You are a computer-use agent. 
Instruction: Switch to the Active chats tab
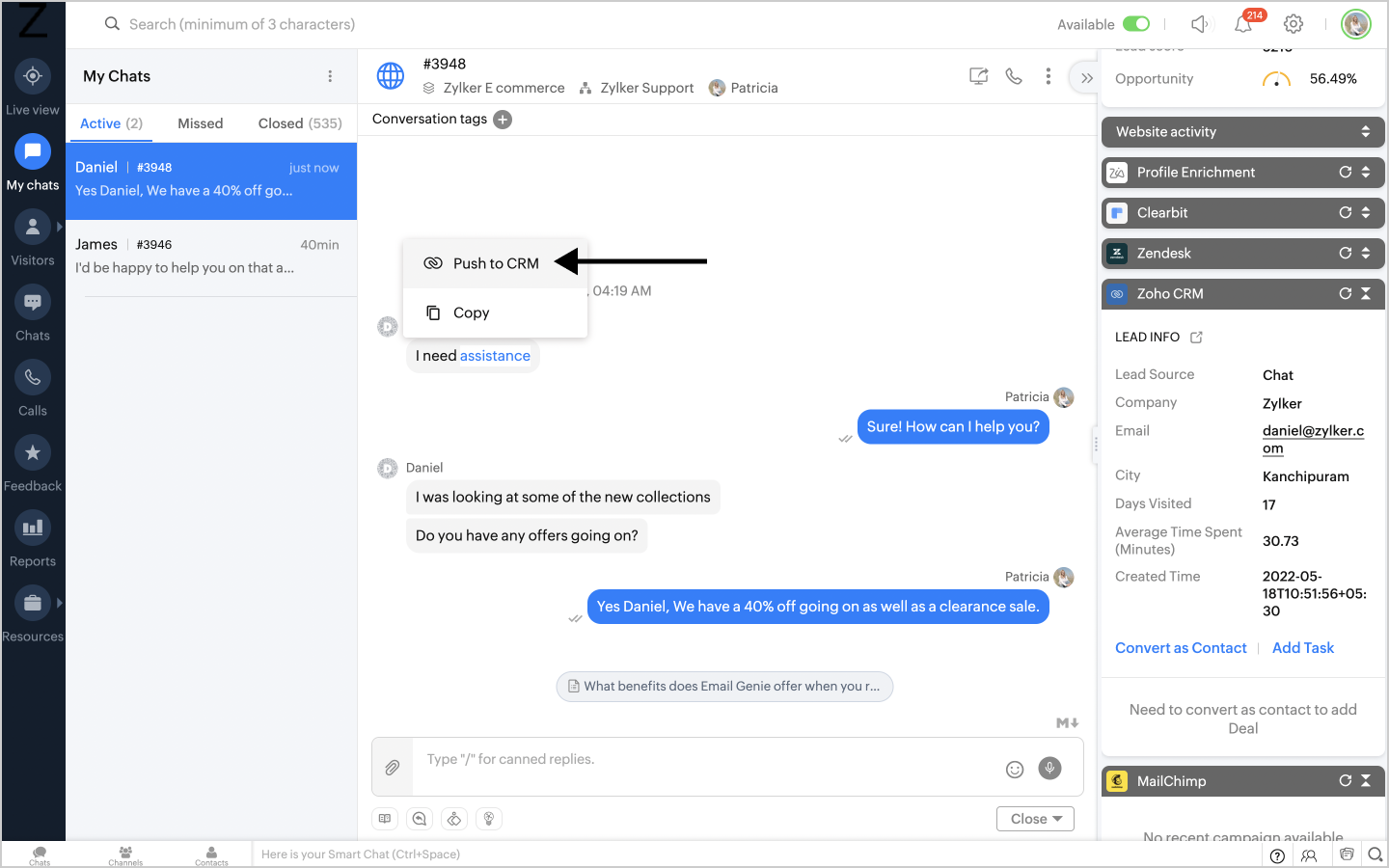pos(111,123)
